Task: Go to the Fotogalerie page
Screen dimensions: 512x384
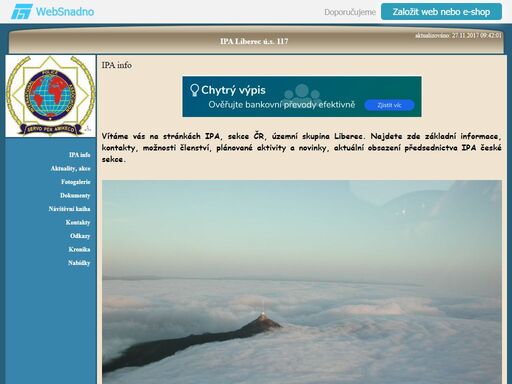Action: [x=76, y=182]
